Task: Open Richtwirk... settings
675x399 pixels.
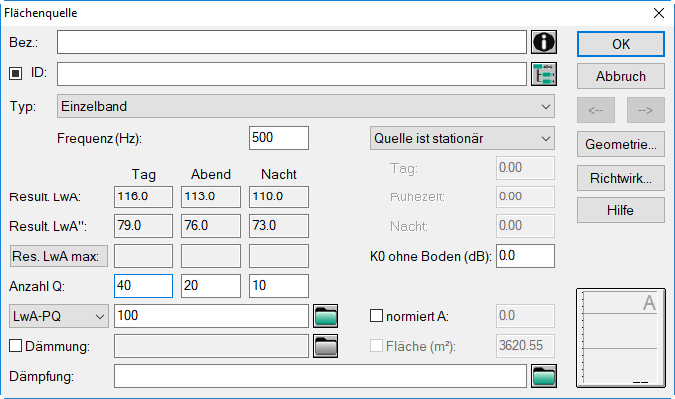Action: (621, 178)
